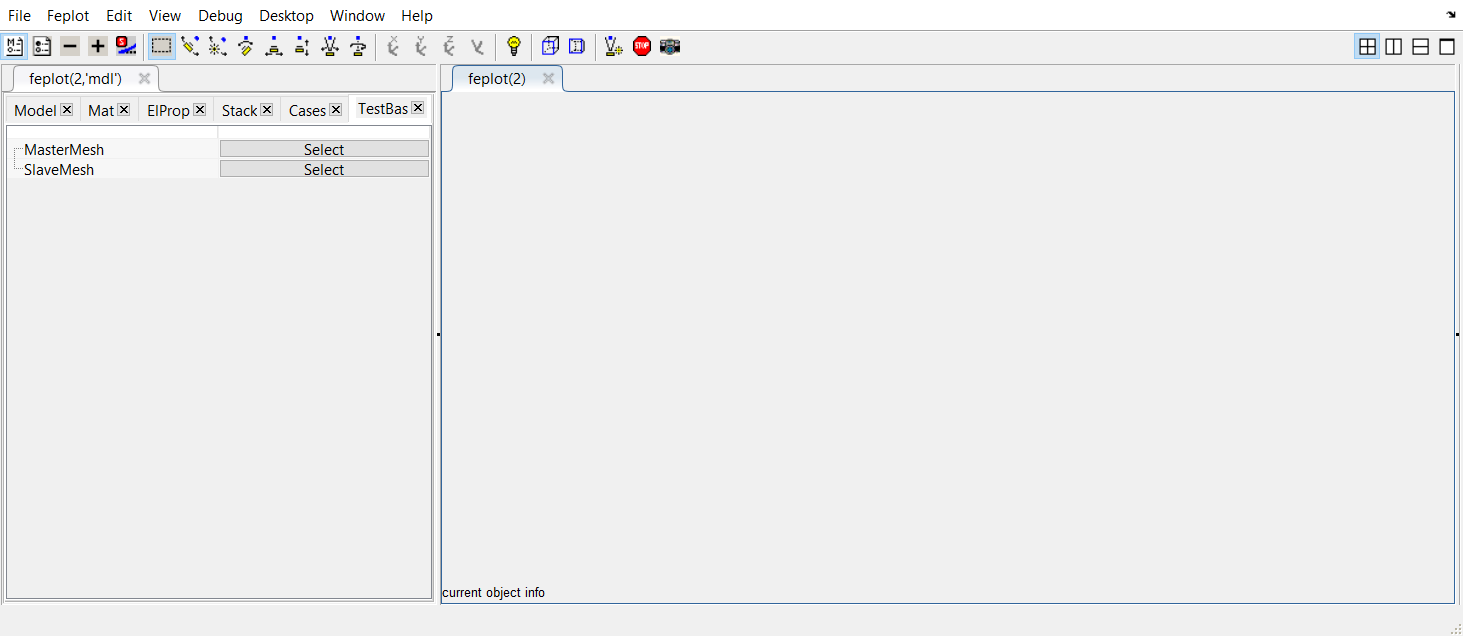Screen dimensions: 1463x636
Task: Click the camera snapshot icon
Action: tap(670, 46)
